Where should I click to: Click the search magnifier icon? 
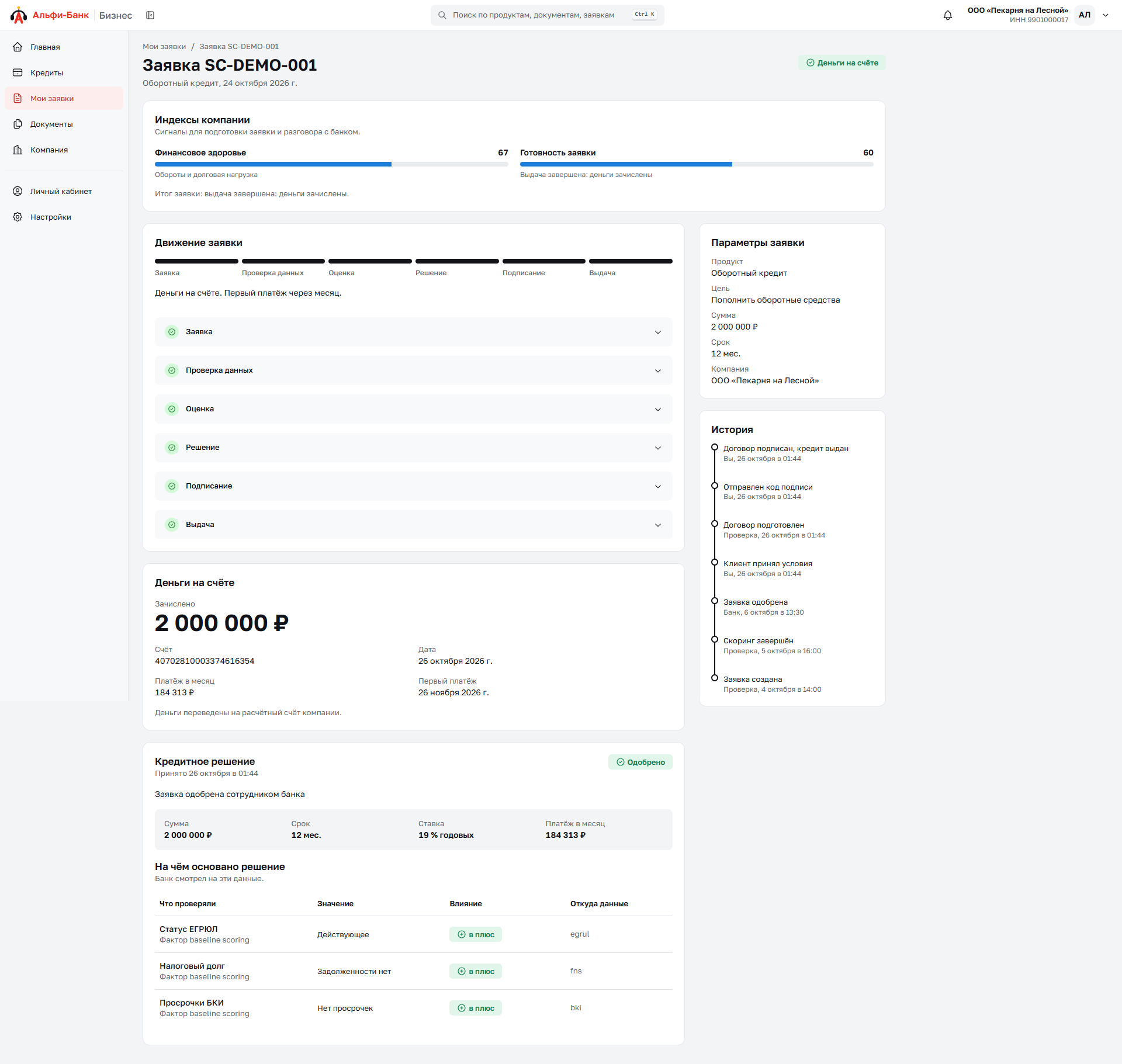click(x=442, y=15)
